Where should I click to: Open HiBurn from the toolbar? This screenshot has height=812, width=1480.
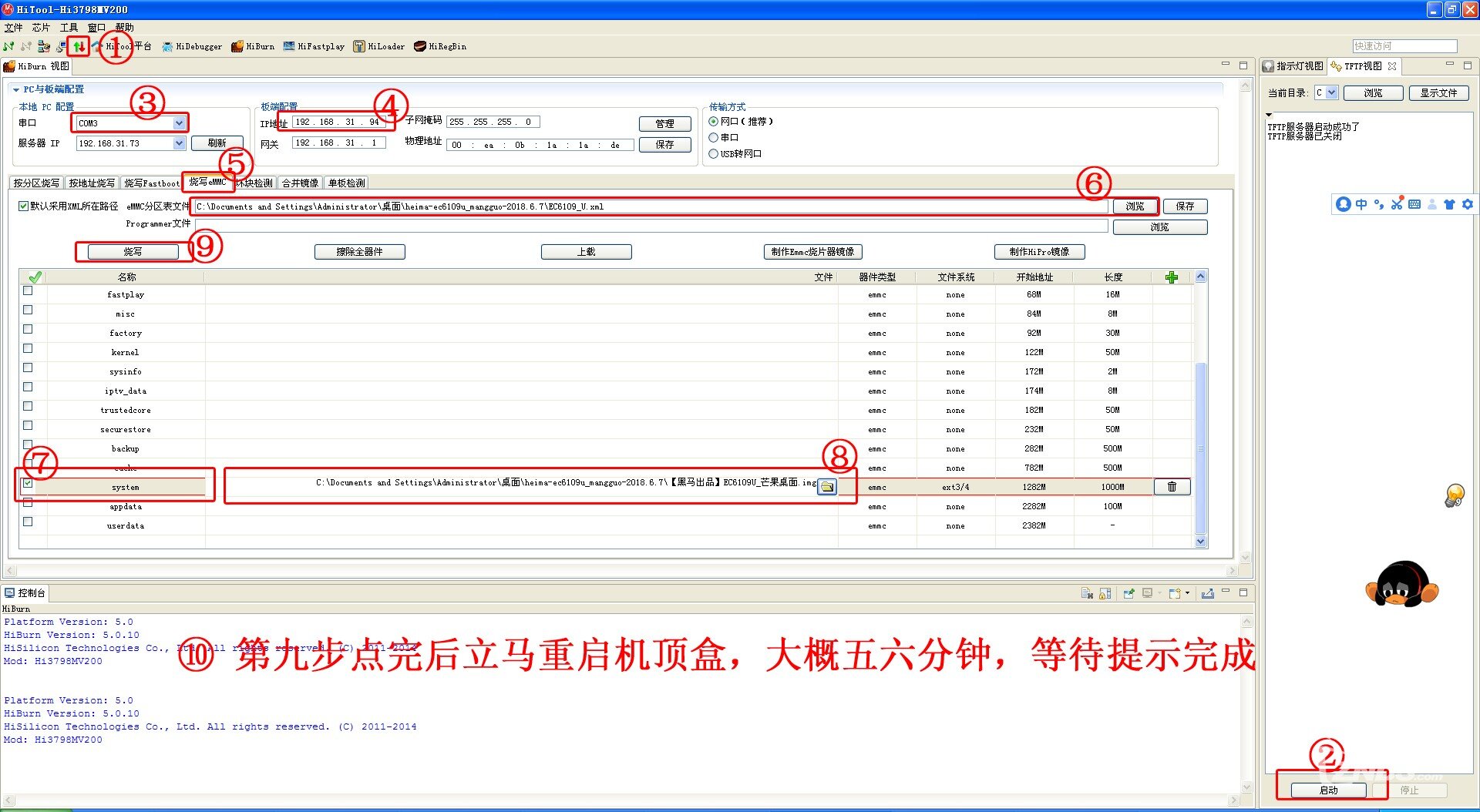click(x=253, y=46)
